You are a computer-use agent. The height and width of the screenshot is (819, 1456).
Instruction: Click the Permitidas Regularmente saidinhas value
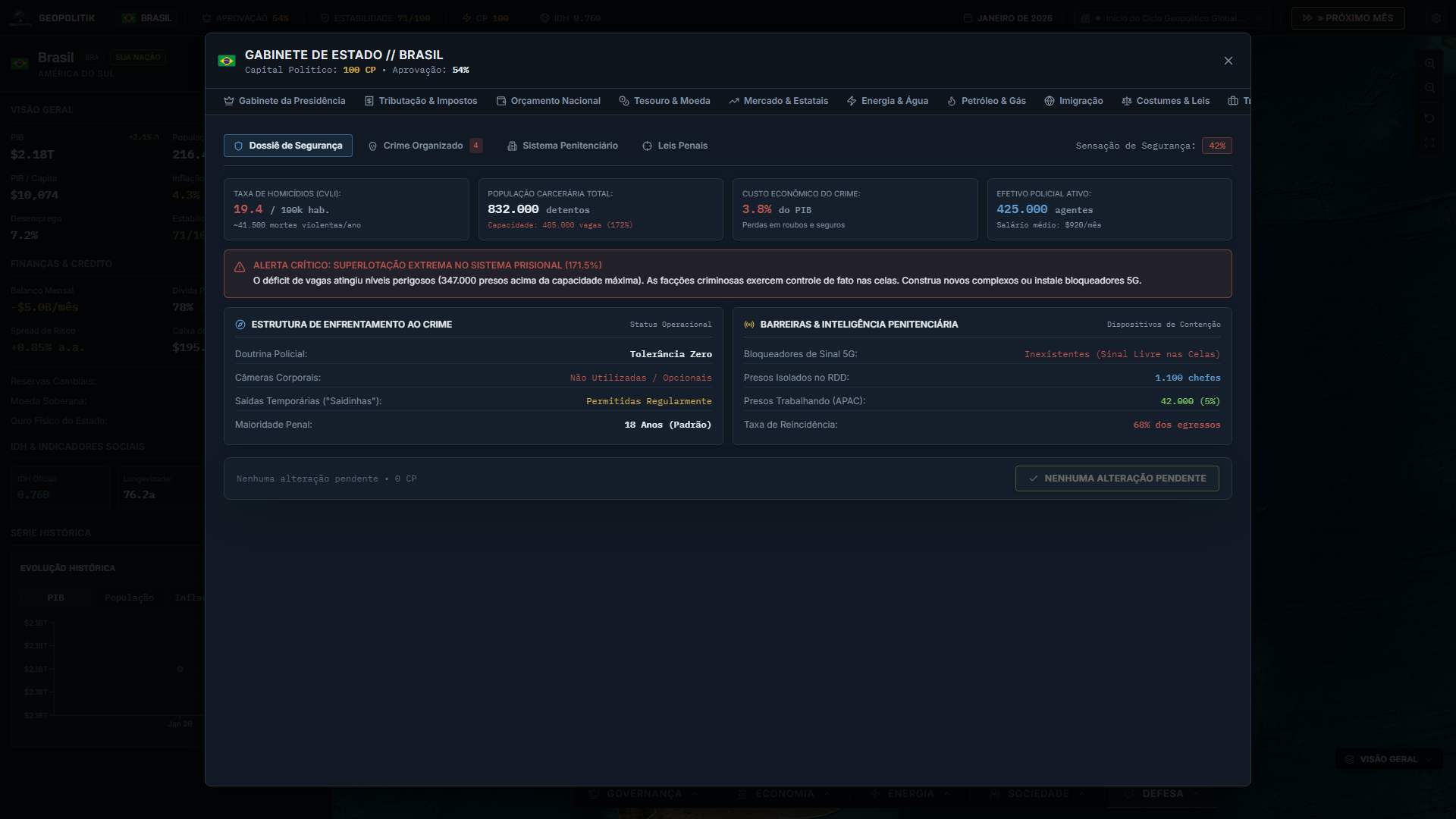click(x=649, y=401)
